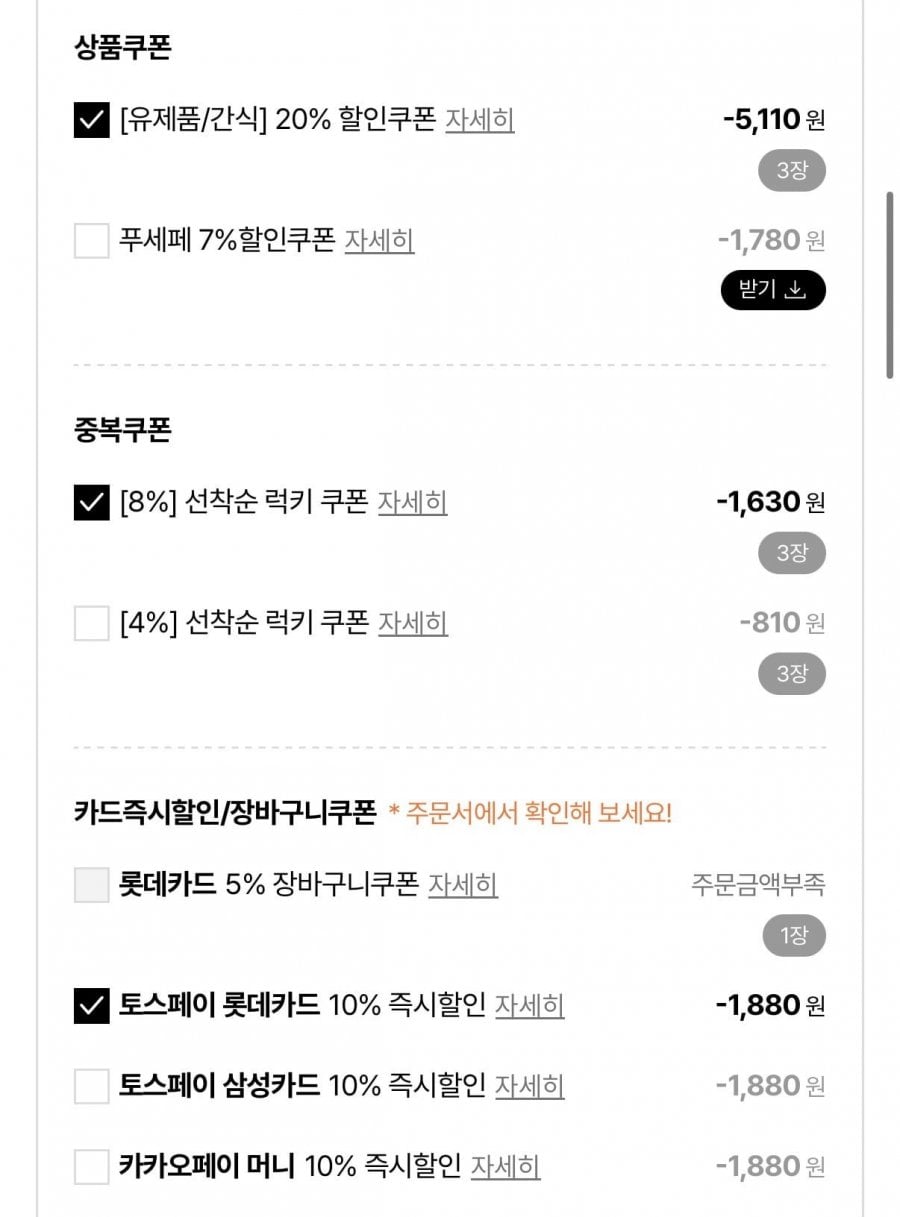This screenshot has height=1217, width=900.
Task: View 자세히 for [8%] 럭키 쿠폰
Action: coord(412,502)
